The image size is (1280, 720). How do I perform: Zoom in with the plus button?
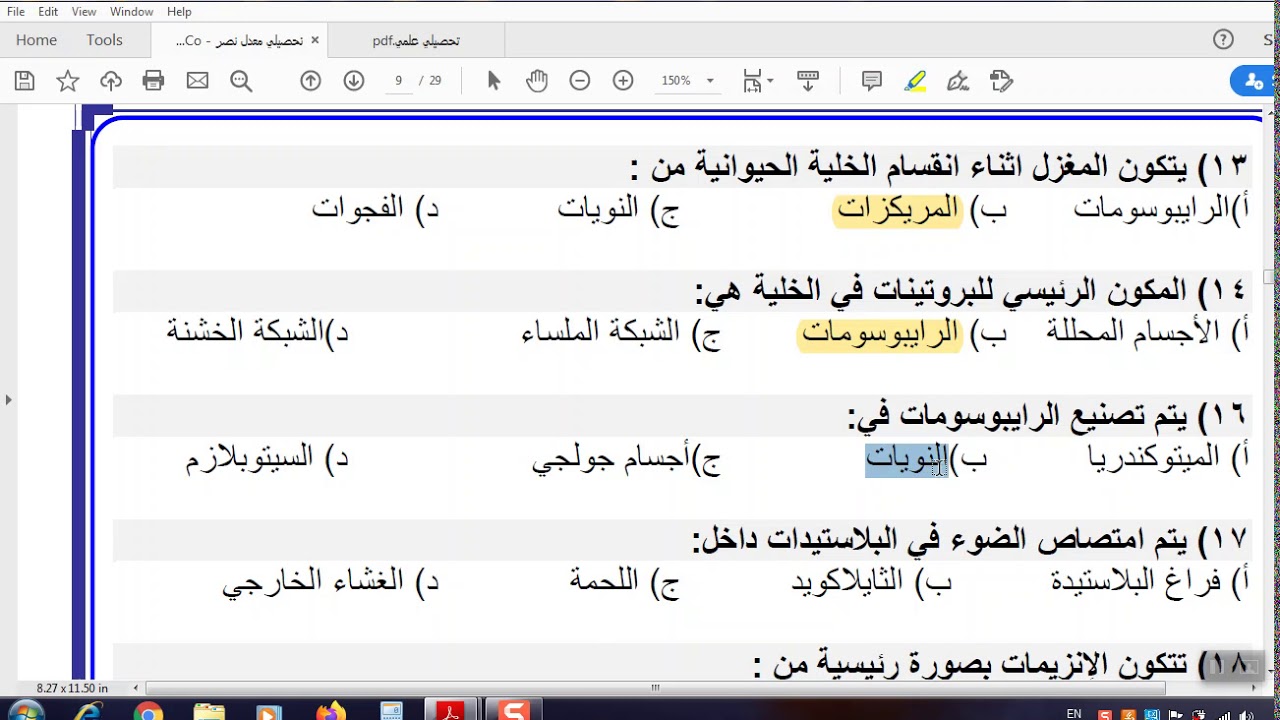623,81
